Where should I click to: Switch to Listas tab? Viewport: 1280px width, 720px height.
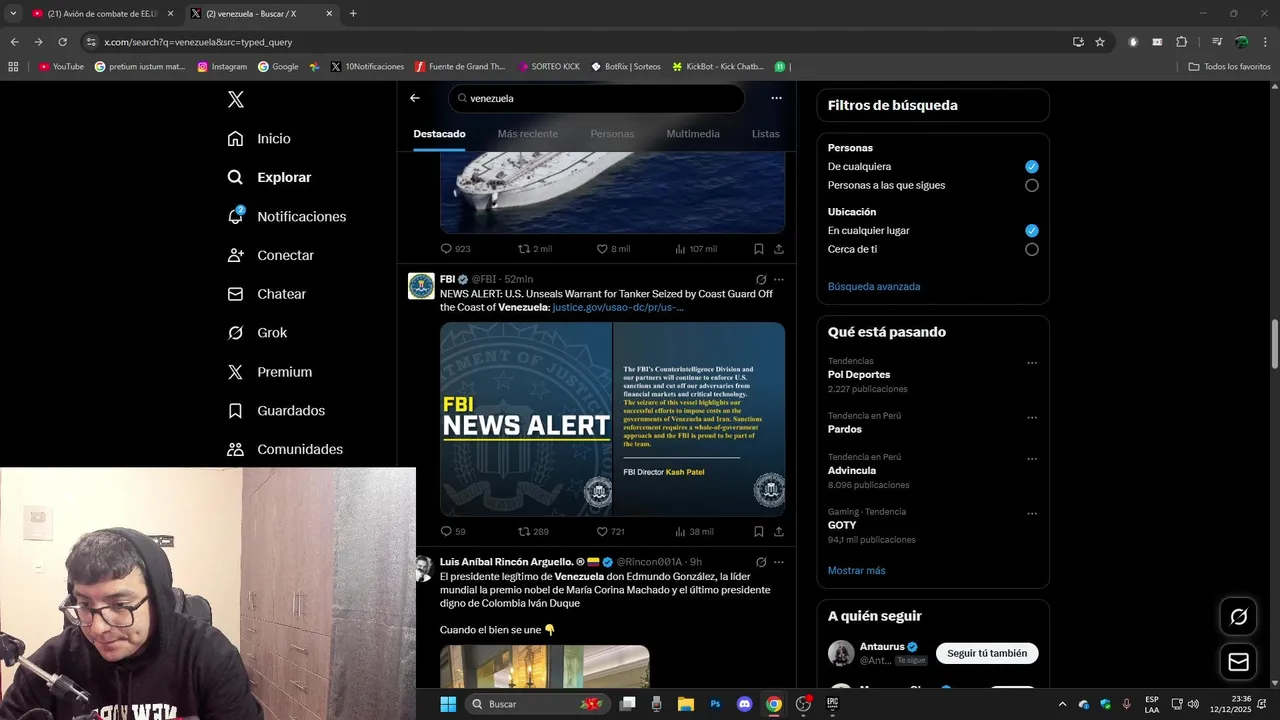point(765,134)
